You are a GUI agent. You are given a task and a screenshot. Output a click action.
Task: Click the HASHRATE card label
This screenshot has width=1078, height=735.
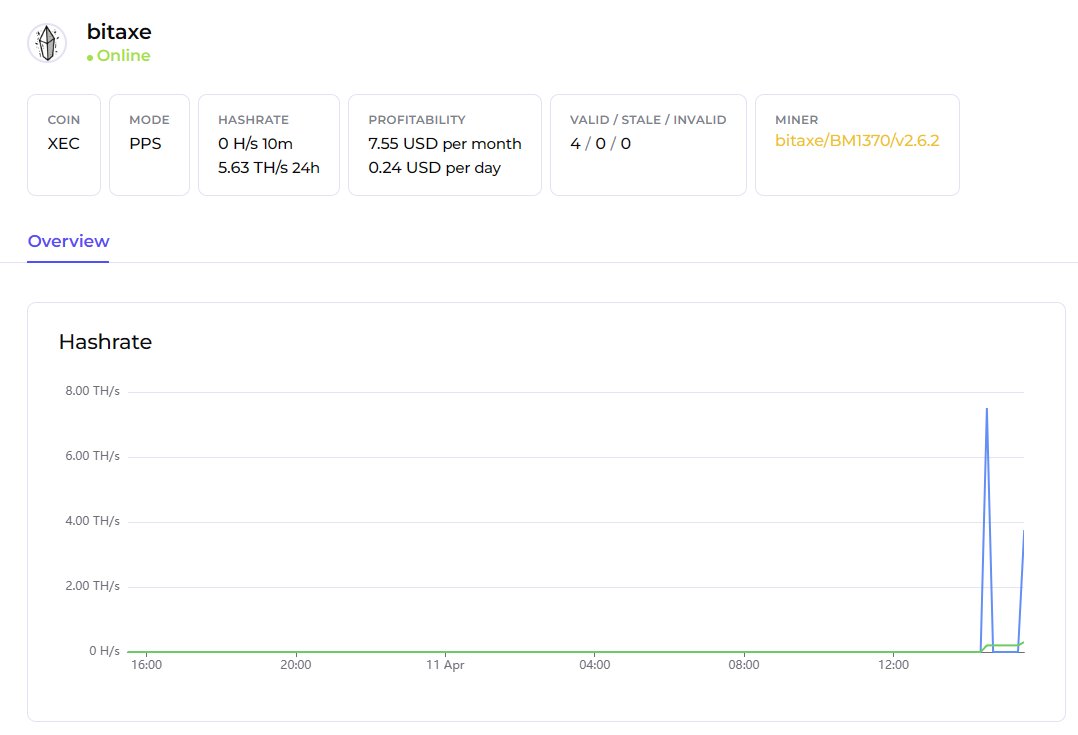(254, 120)
